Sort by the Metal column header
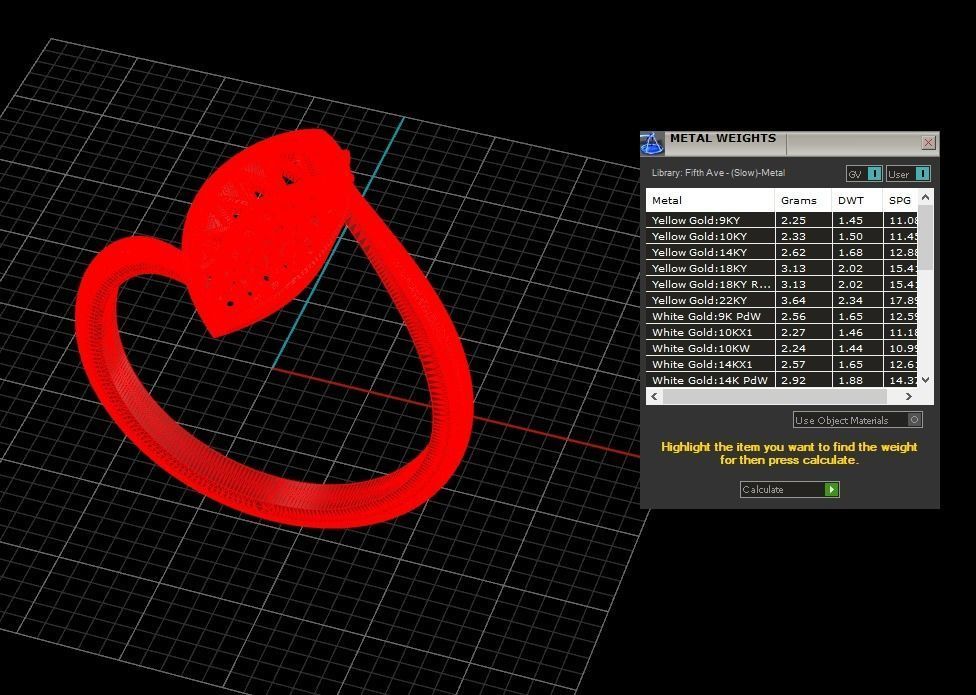The image size is (976, 695). click(710, 200)
